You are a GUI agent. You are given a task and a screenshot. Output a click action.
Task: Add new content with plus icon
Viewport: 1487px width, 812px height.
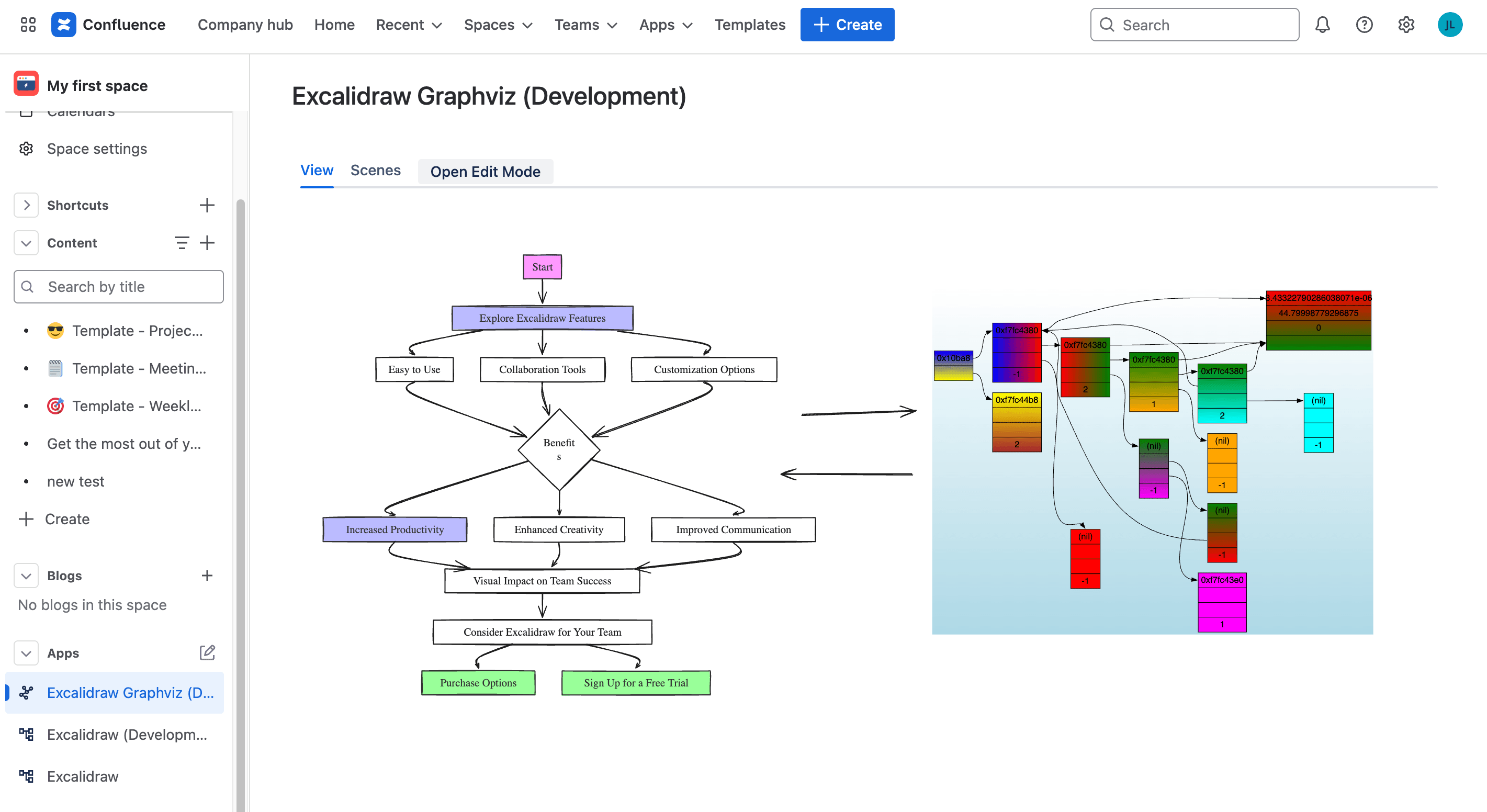click(207, 243)
